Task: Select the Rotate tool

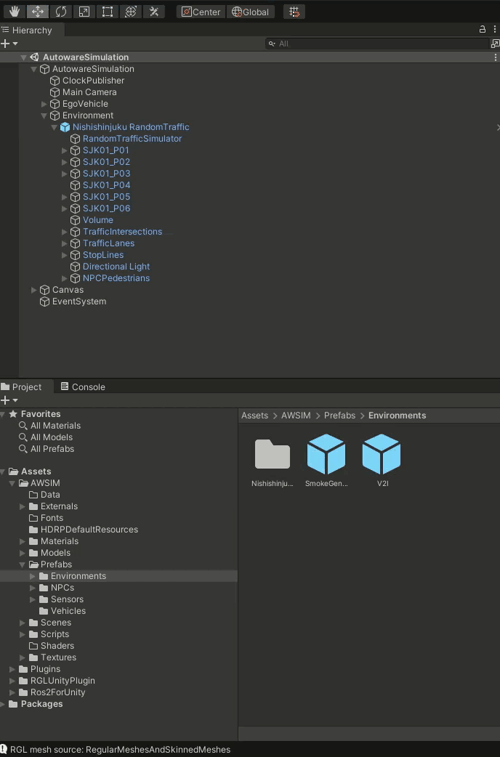Action: [61, 12]
